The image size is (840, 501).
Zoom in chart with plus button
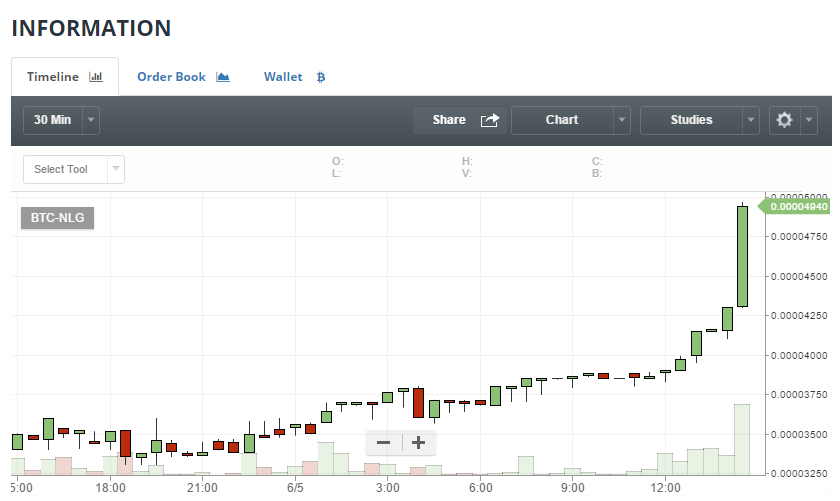(418, 443)
